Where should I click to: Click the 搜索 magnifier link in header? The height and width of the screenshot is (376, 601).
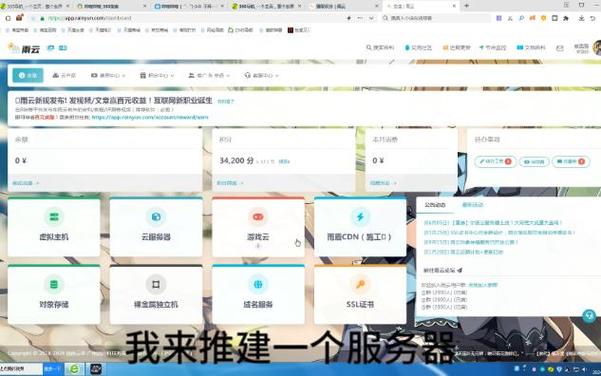[x=380, y=48]
